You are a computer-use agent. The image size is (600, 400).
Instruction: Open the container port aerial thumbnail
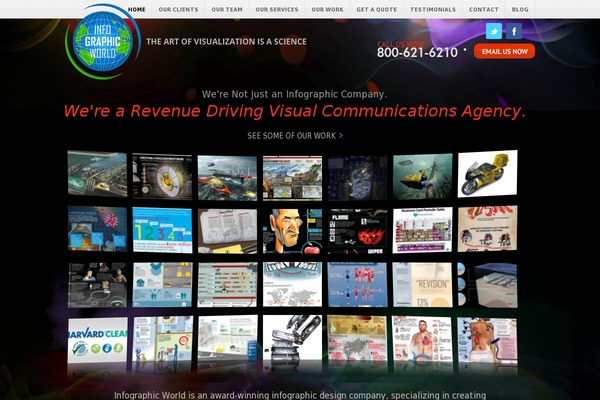coord(97,173)
